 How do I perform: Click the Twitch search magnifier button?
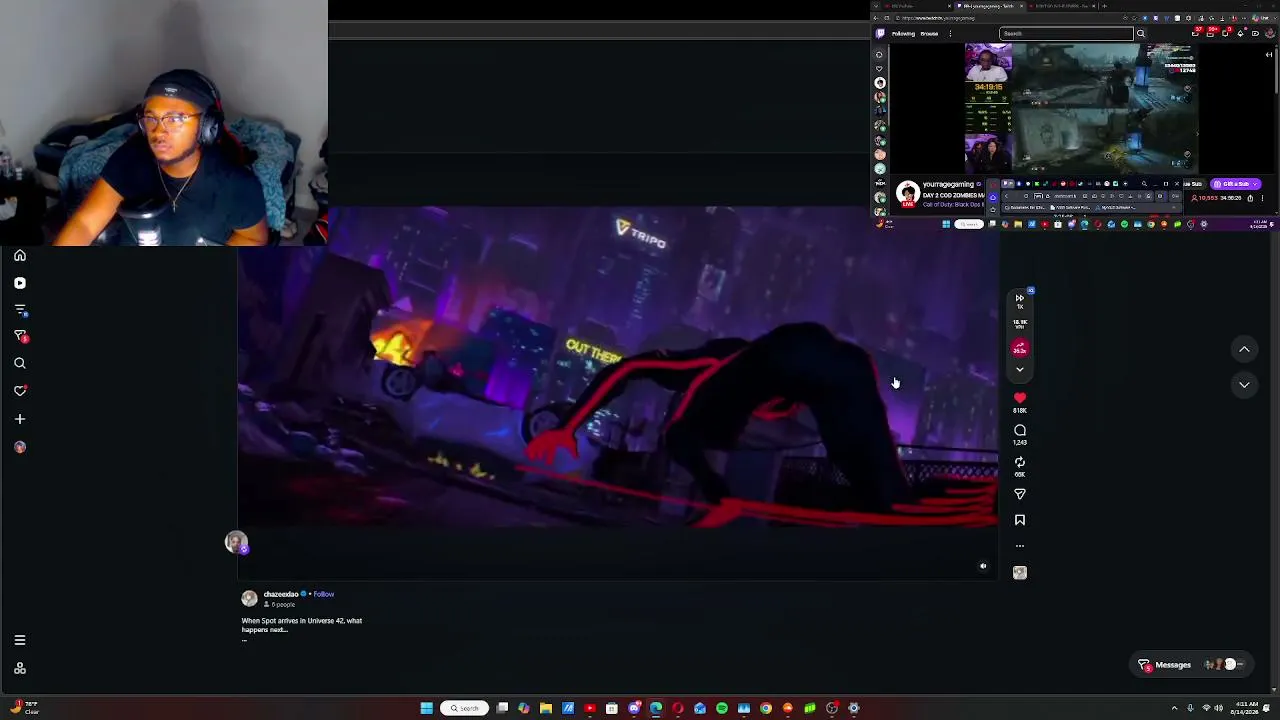point(1140,33)
